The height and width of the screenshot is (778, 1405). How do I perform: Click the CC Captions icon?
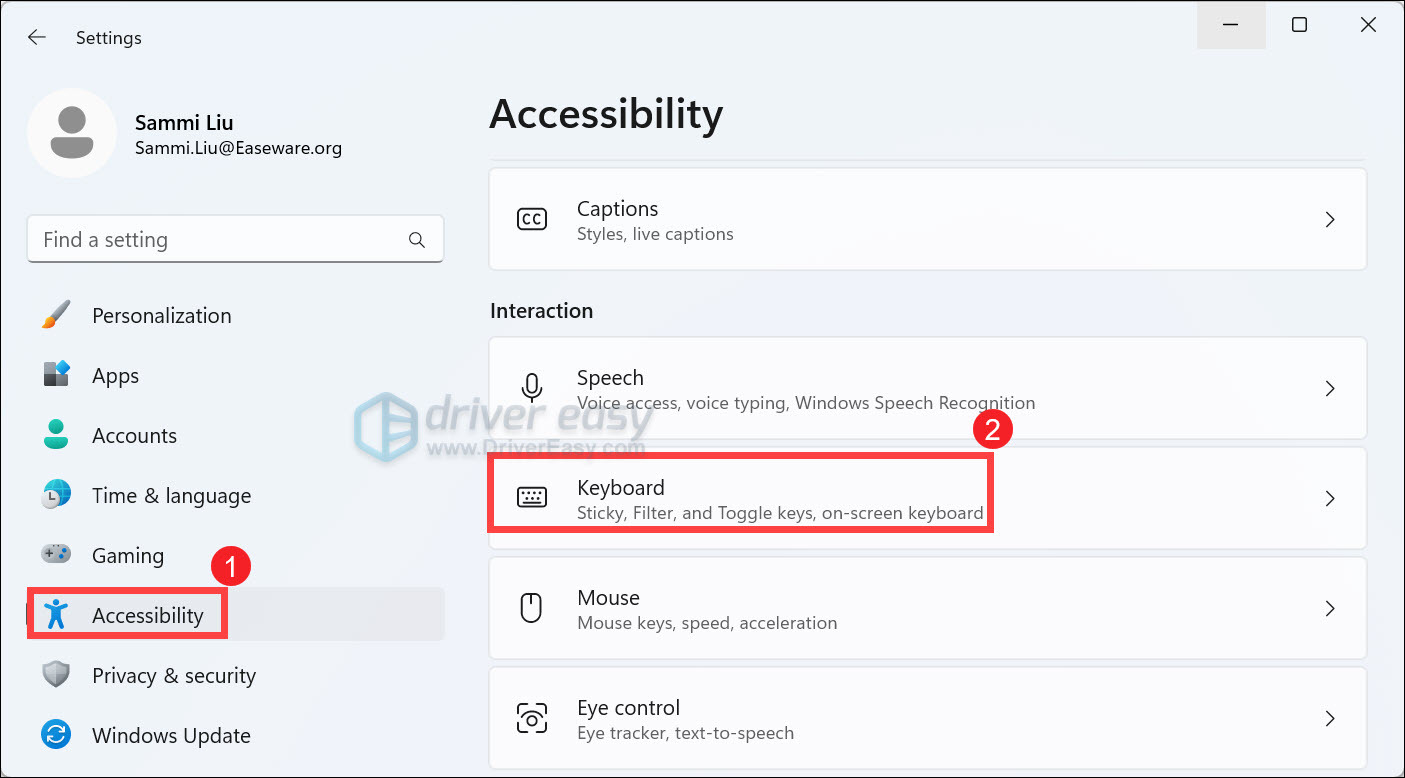coord(532,219)
